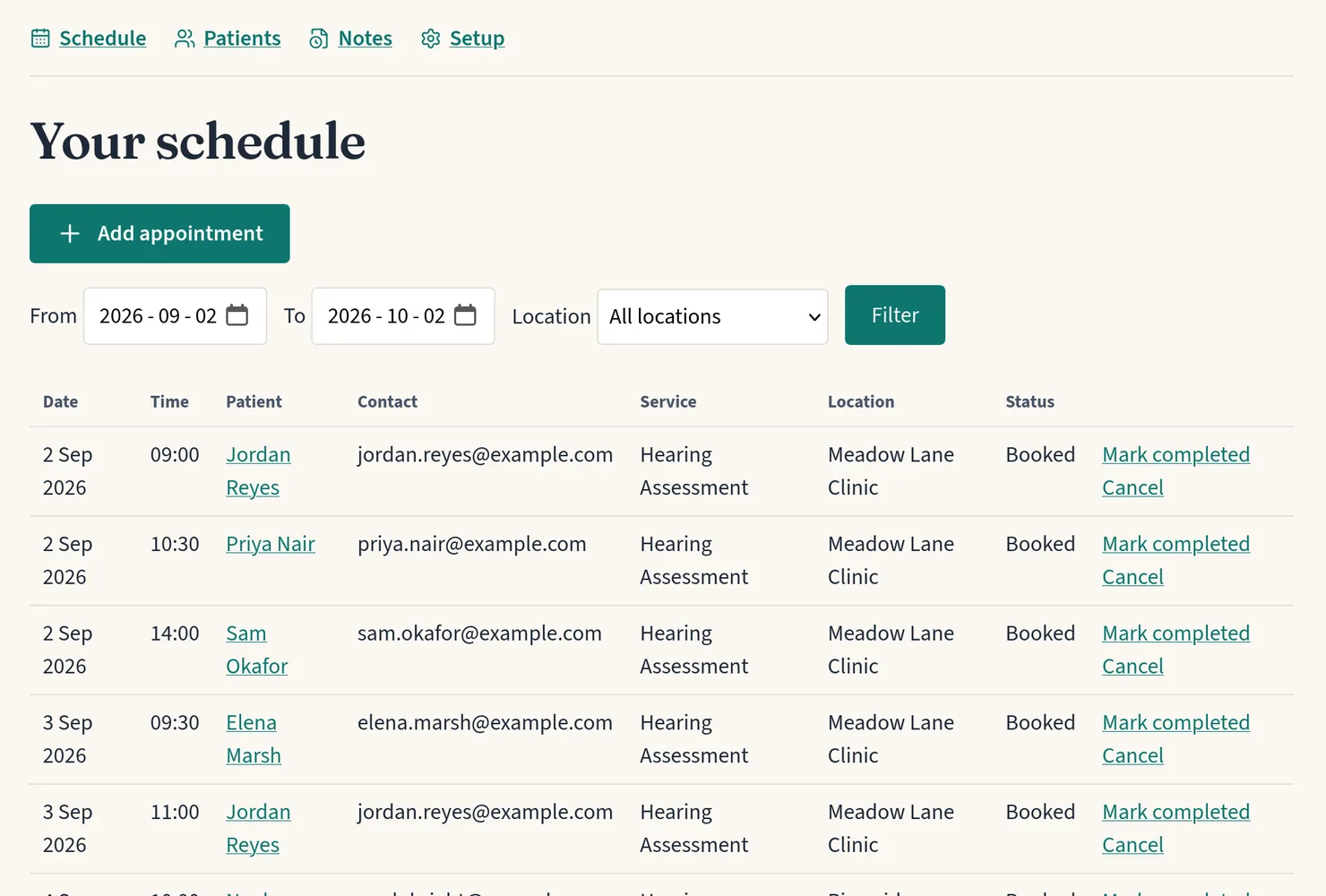This screenshot has width=1326, height=896.
Task: Click the priya.nair@example.com contact cell
Action: point(472,545)
